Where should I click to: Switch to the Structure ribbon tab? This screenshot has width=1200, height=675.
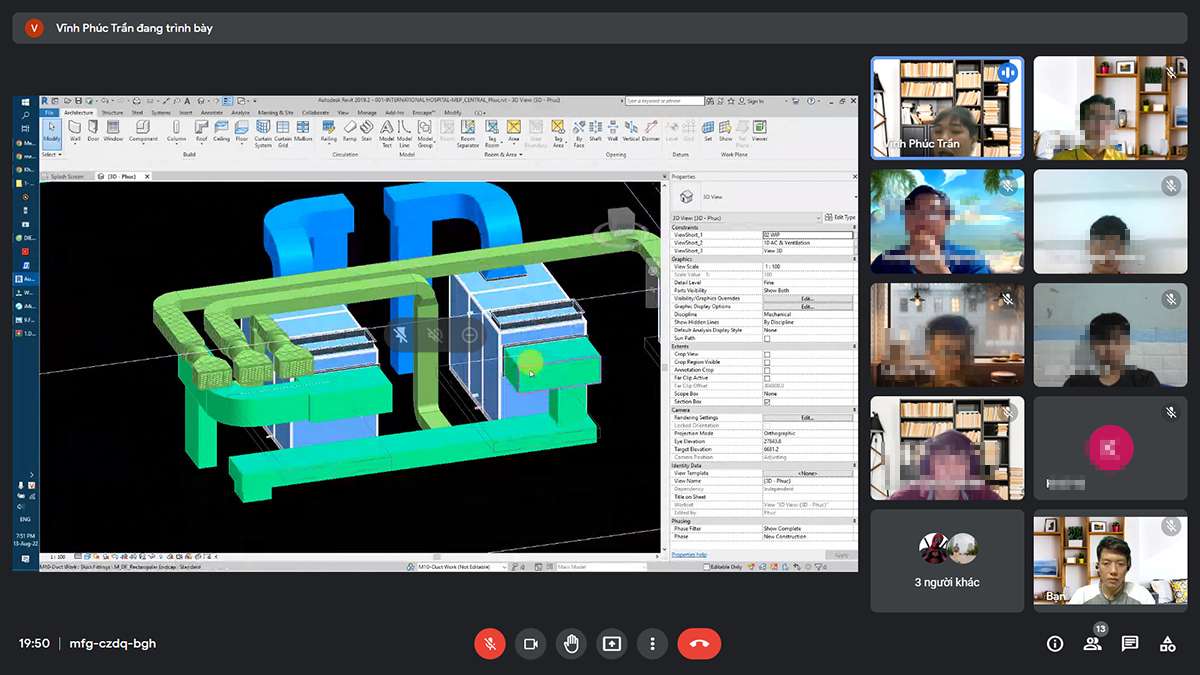pos(112,113)
